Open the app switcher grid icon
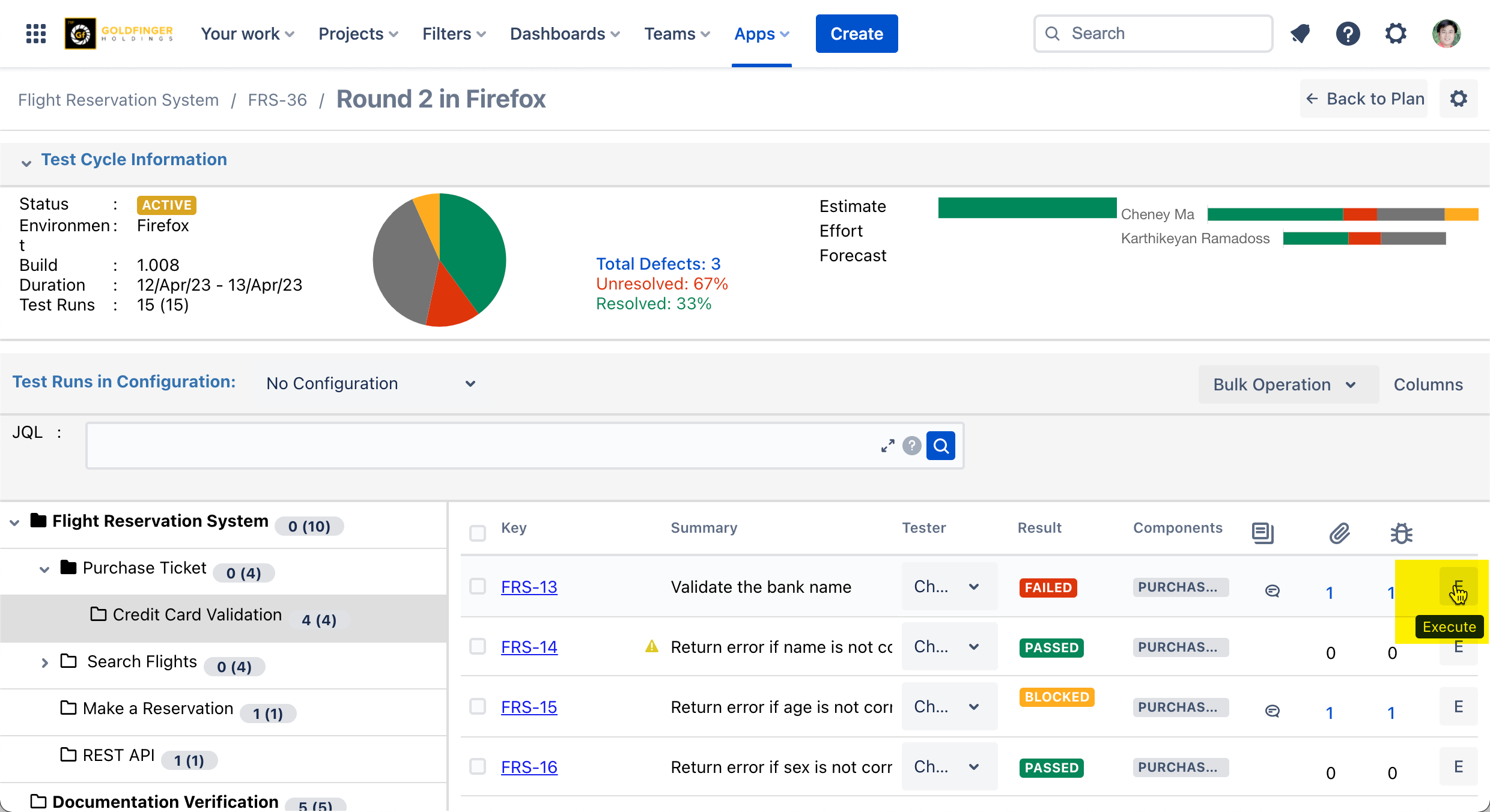Viewport: 1490px width, 812px height. (x=36, y=34)
